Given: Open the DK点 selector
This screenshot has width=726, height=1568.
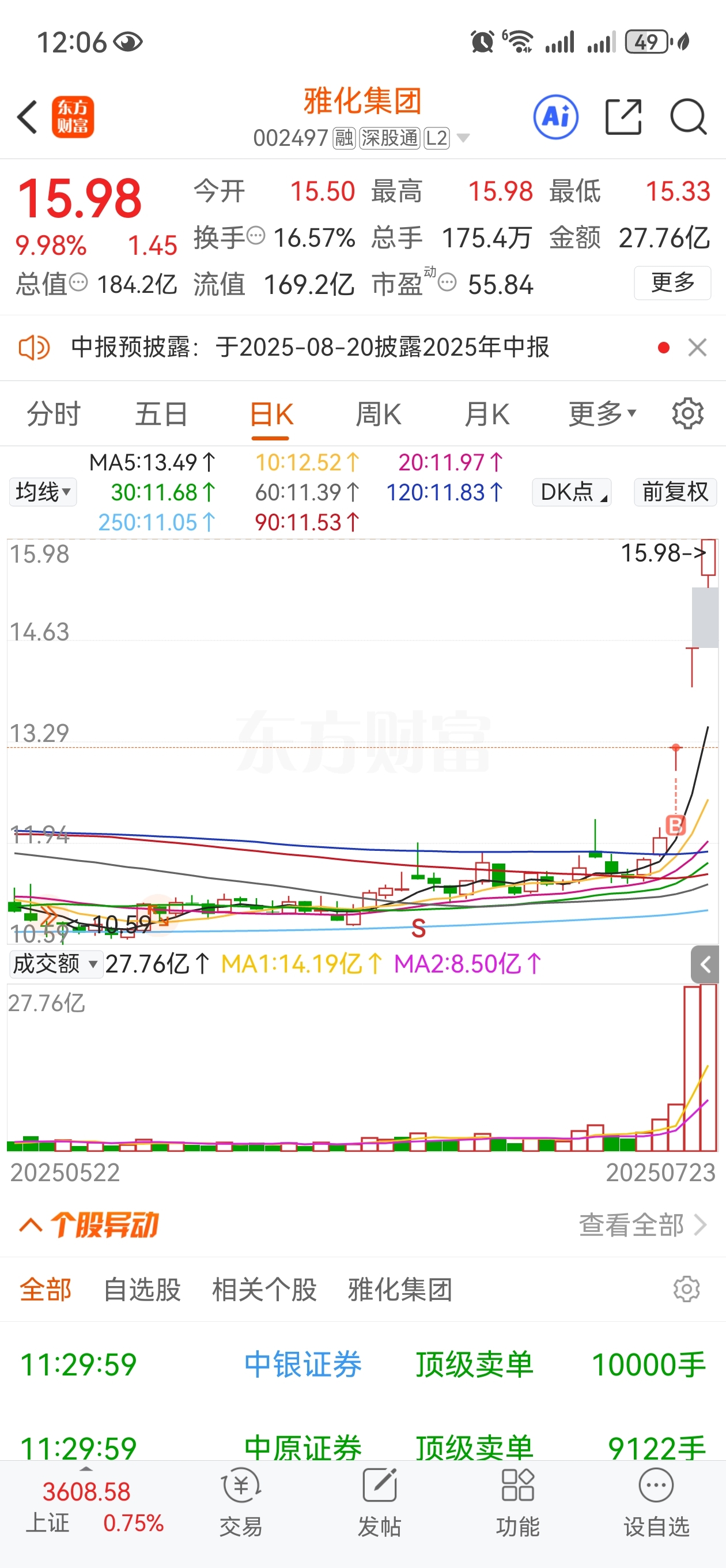Looking at the screenshot, I should [572, 492].
